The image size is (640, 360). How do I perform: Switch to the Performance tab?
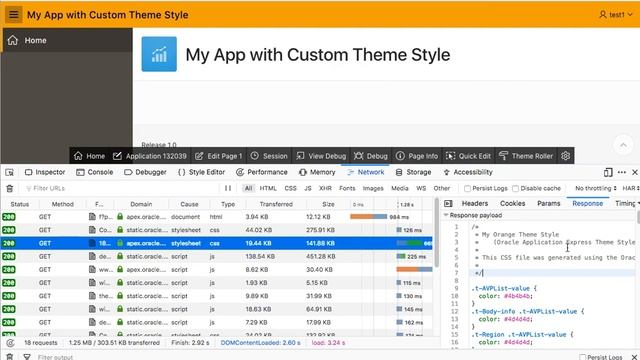pyautogui.click(x=262, y=172)
